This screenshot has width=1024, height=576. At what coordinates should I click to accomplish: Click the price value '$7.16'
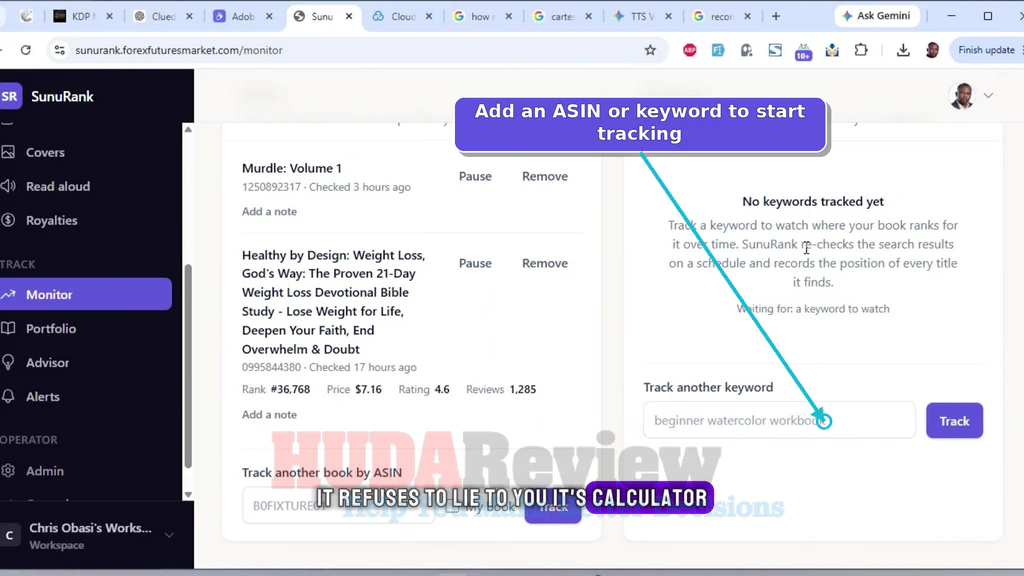(x=368, y=389)
